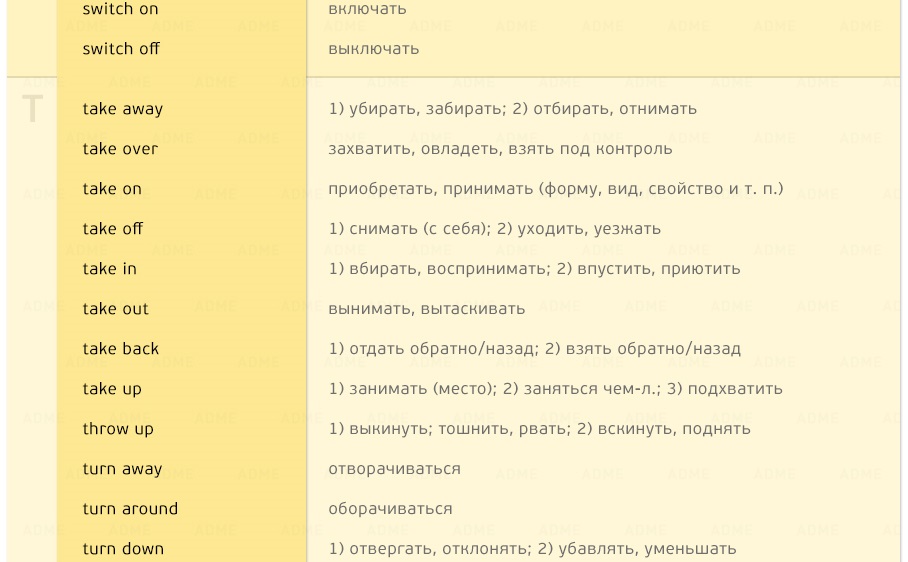Select the "take in" entry
Image resolution: width=908 pixels, height=562 pixels.
coord(109,269)
